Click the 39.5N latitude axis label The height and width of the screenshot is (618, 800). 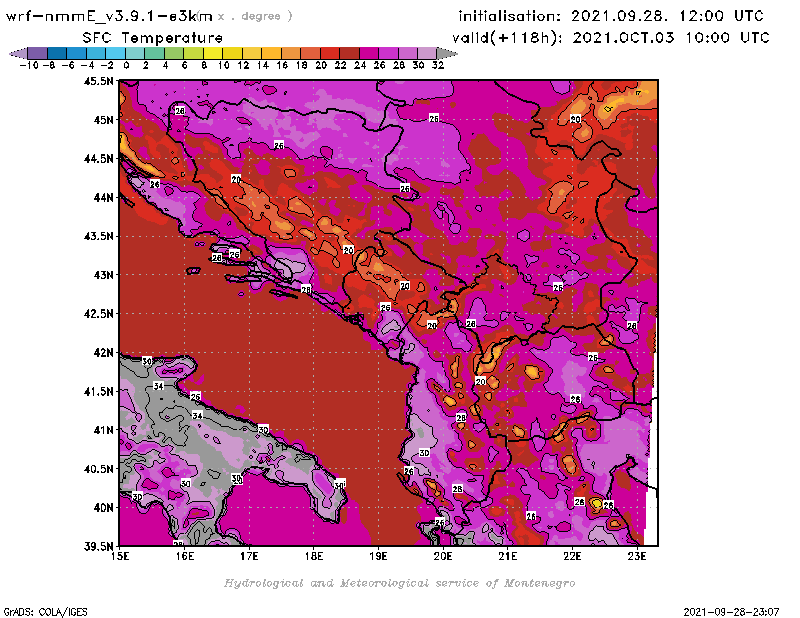click(98, 546)
